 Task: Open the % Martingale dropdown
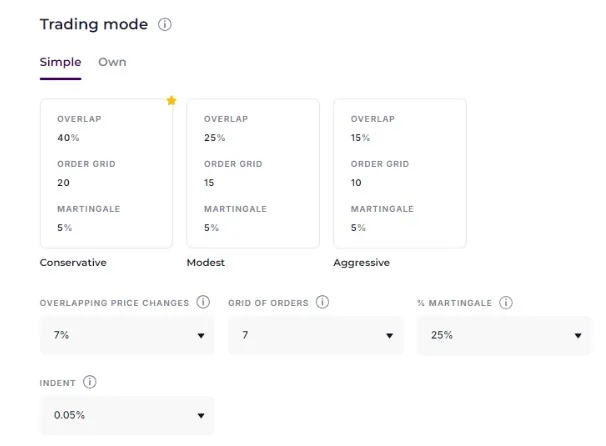pyautogui.click(x=504, y=336)
